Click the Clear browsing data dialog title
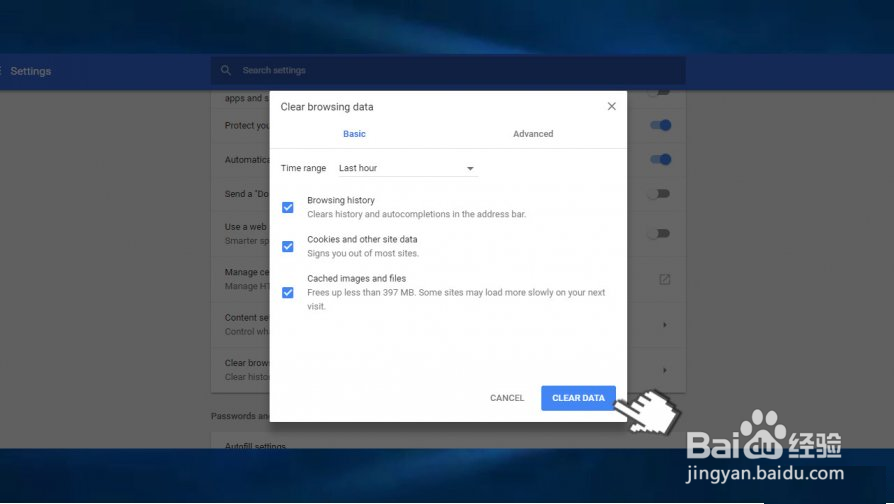Screen dimensions: 894x504 point(327,107)
